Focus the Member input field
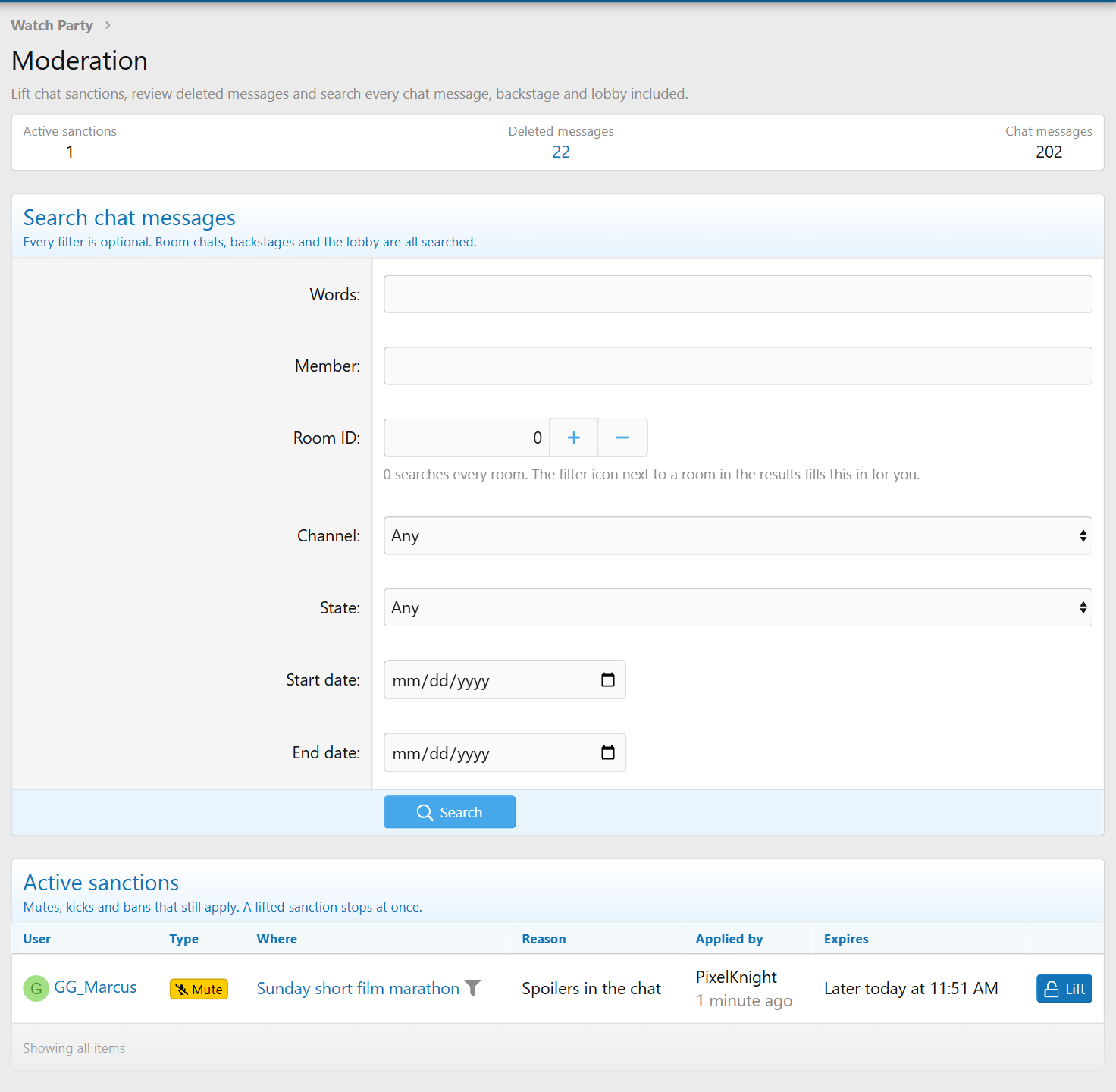 click(738, 366)
